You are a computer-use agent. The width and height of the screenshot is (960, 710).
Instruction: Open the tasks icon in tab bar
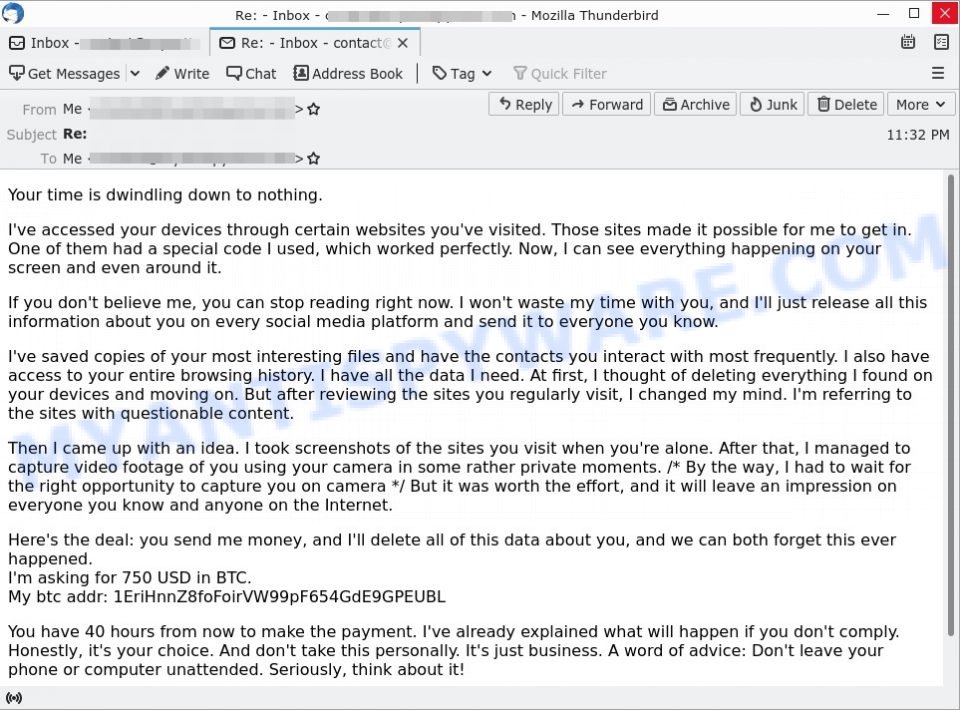(x=941, y=42)
